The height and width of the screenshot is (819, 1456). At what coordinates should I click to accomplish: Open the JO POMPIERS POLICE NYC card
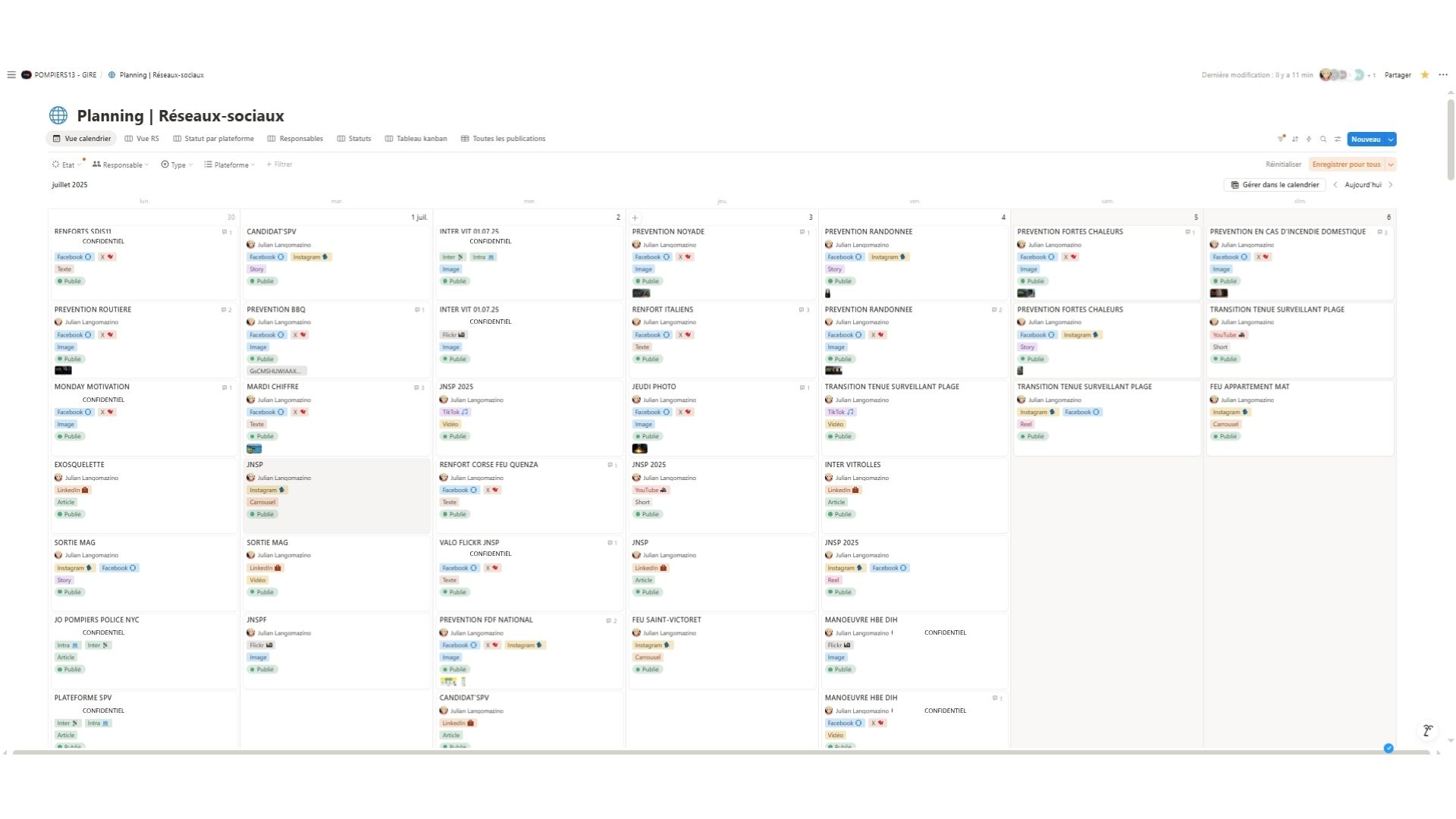(143, 651)
